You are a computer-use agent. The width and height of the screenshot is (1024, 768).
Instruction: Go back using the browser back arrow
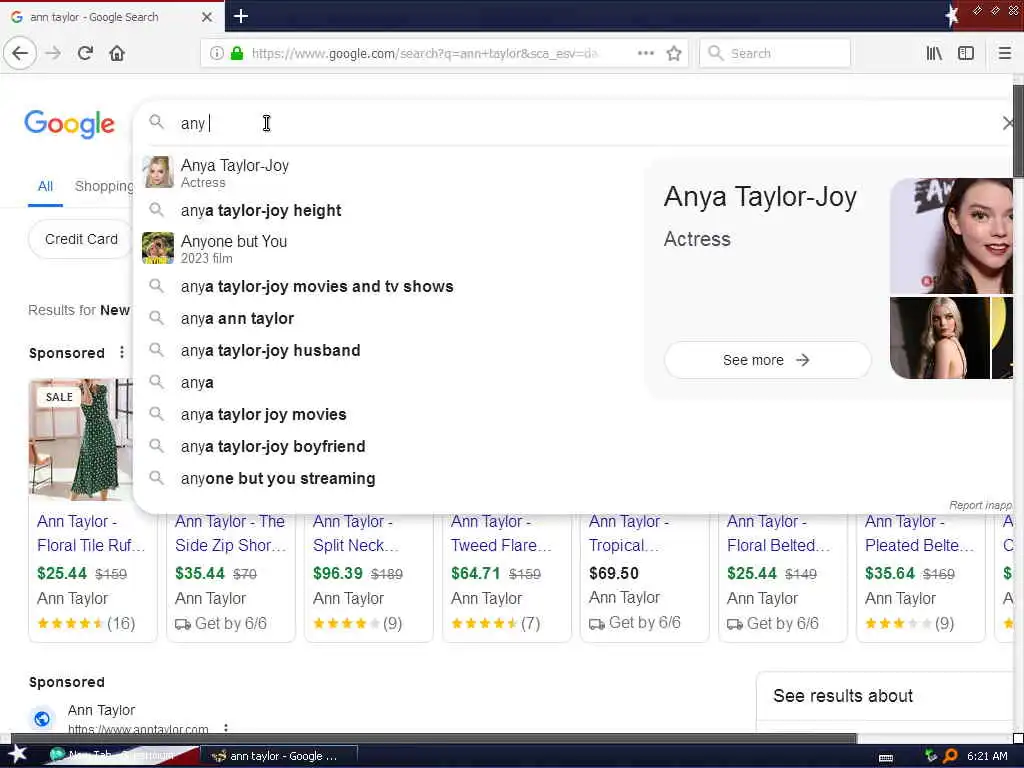20,53
